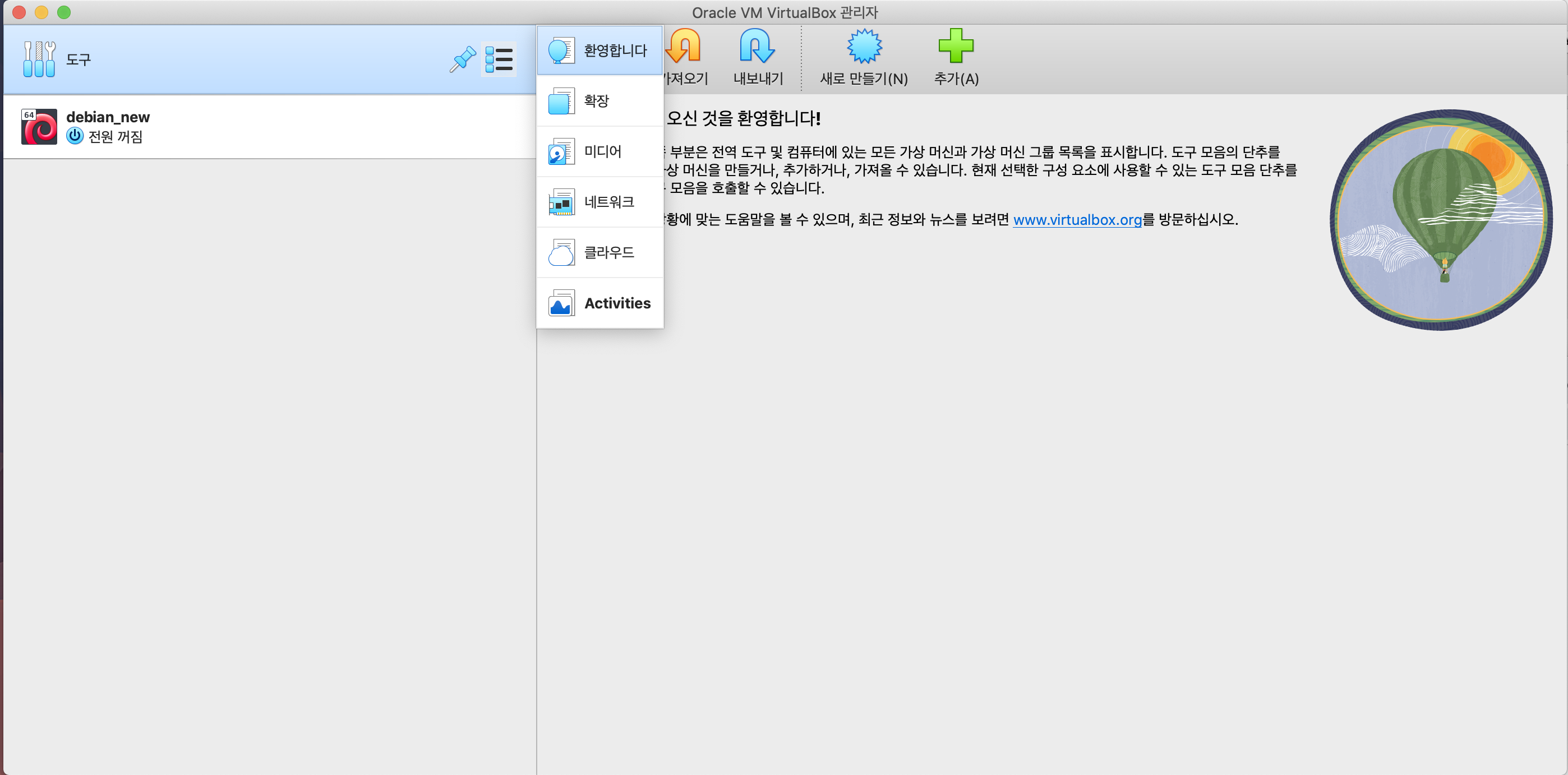The height and width of the screenshot is (775, 1568).
Task: Open the 클라우드 (Cloud) menu item
Action: 599,253
